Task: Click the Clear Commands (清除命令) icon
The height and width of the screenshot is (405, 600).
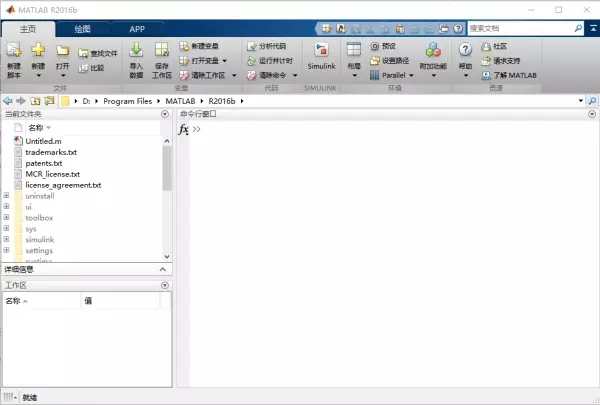Action: click(x=251, y=75)
